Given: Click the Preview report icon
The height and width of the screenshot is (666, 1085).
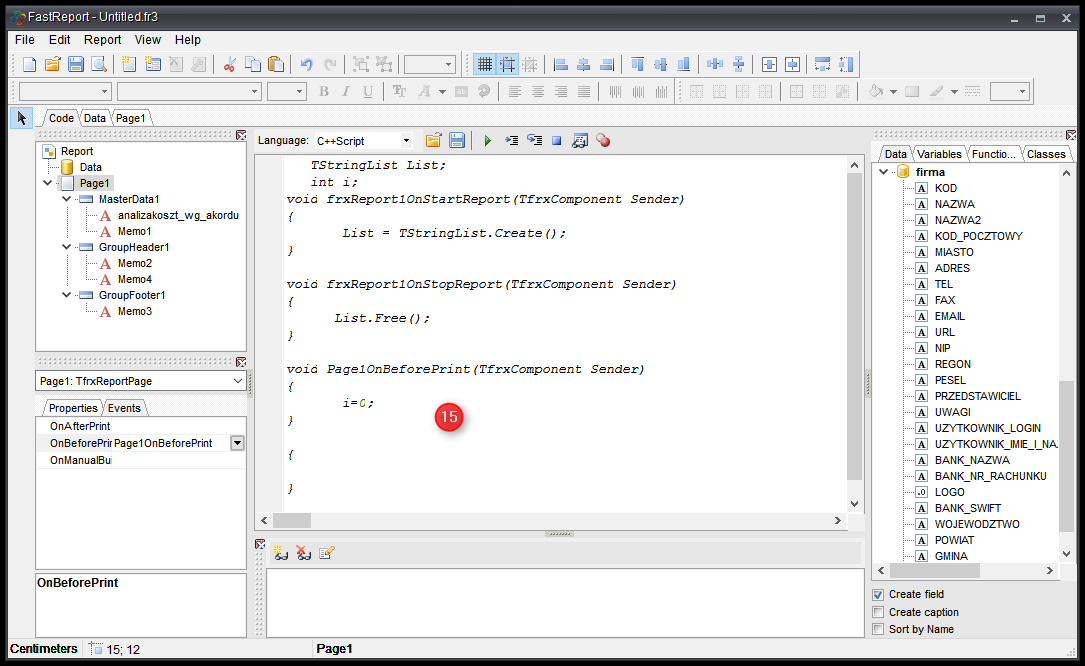Looking at the screenshot, I should point(99,65).
